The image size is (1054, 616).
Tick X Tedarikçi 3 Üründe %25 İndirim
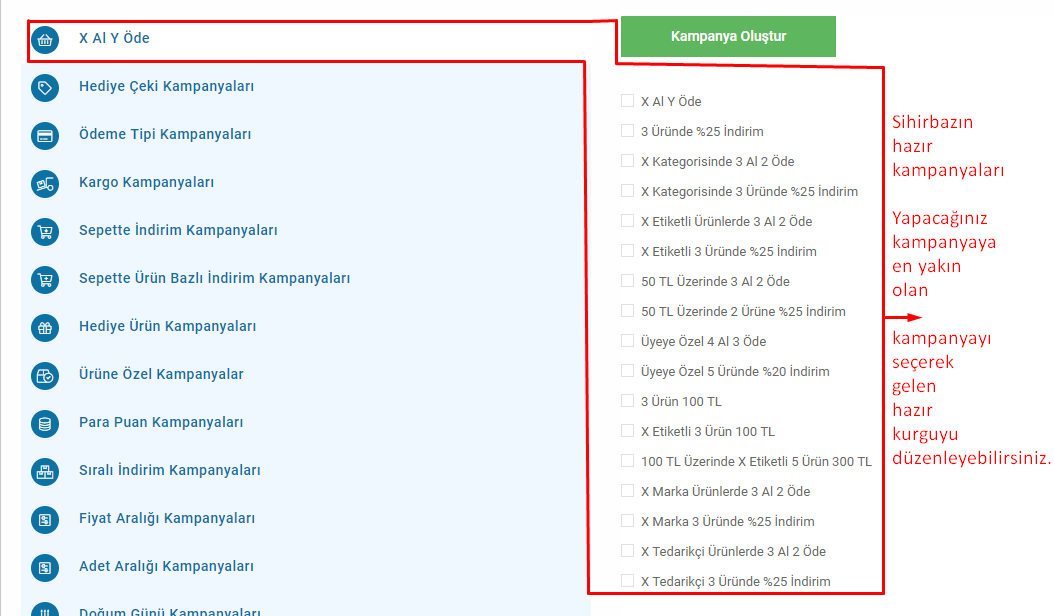click(x=627, y=580)
